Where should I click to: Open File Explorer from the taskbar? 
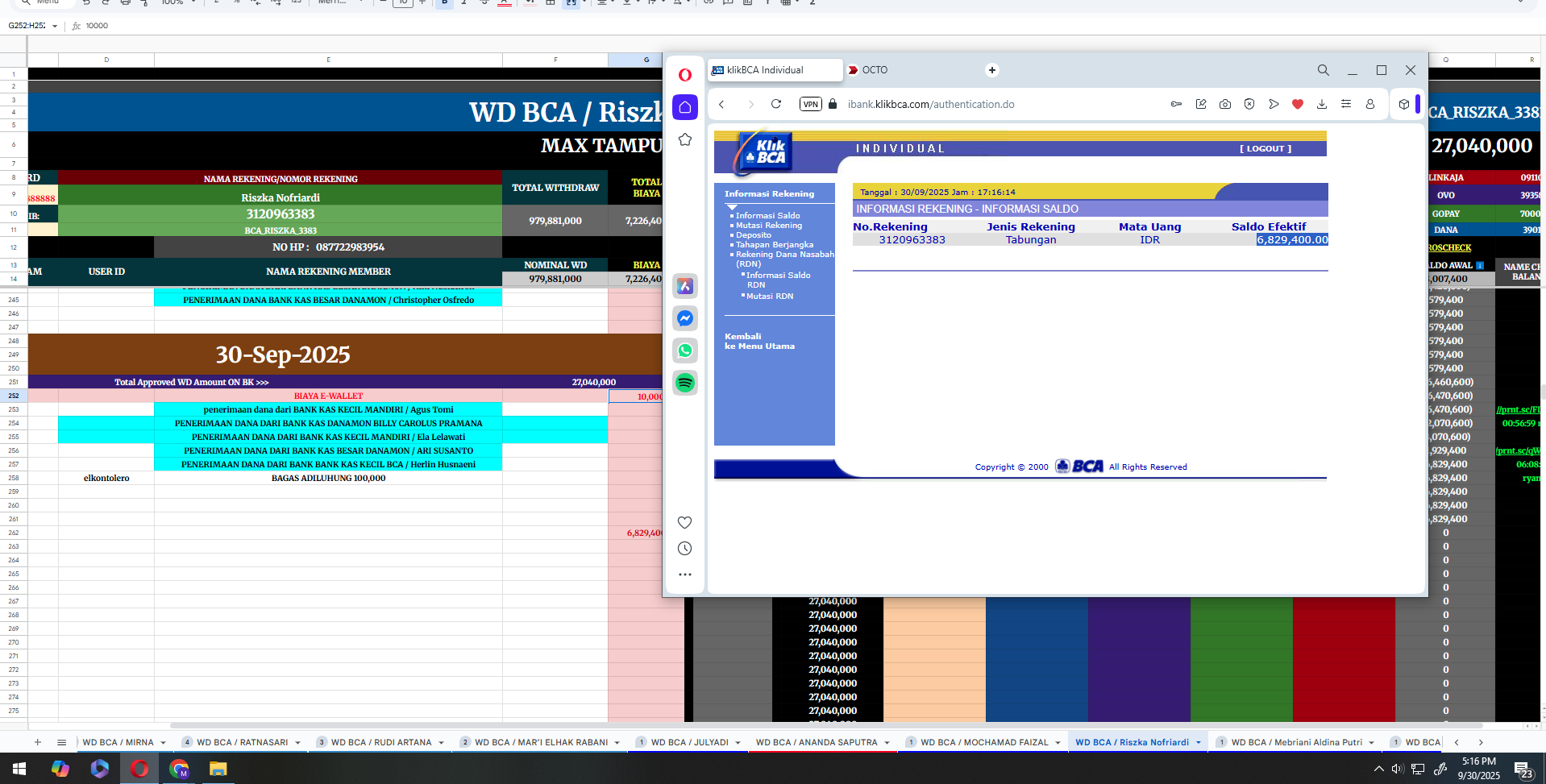(218, 769)
